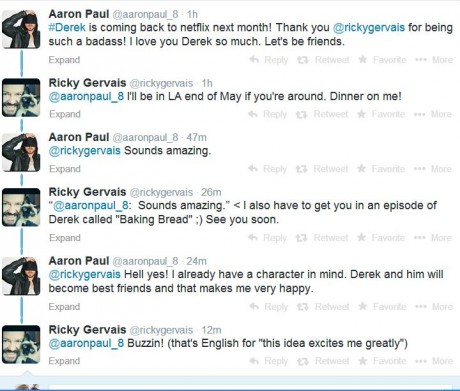The width and height of the screenshot is (460, 391).
Task: Open the #Derek hashtag link
Action: point(67,27)
